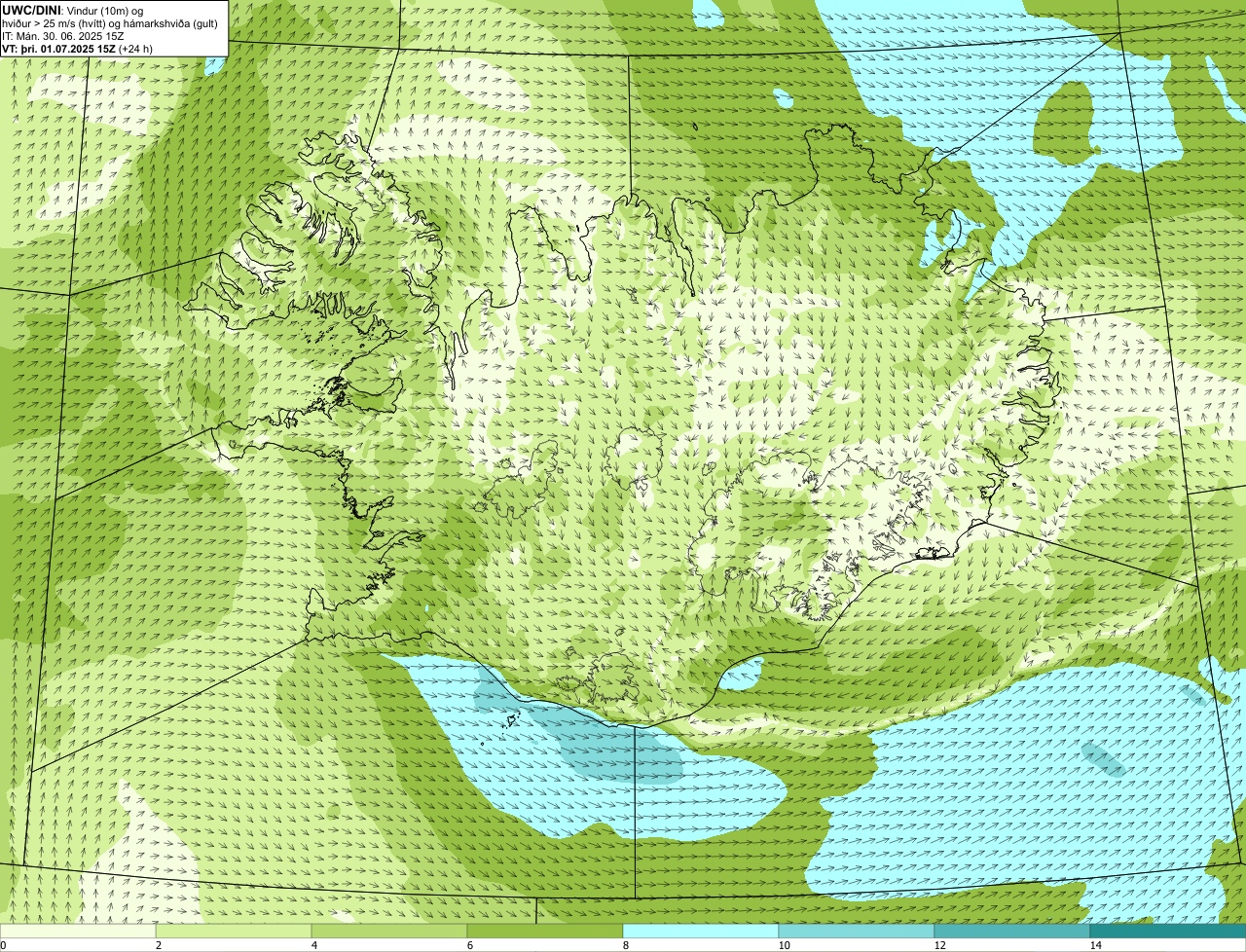Click the color scale label '0'
The height and width of the screenshot is (952, 1246).
coord(3,945)
